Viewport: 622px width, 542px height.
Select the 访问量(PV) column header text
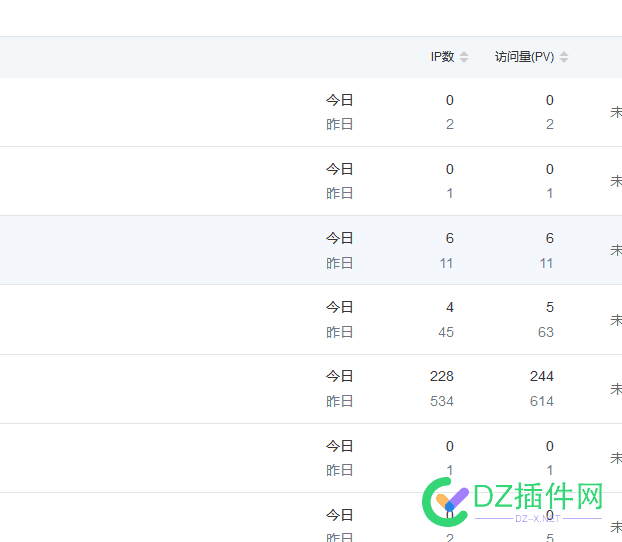click(x=524, y=57)
